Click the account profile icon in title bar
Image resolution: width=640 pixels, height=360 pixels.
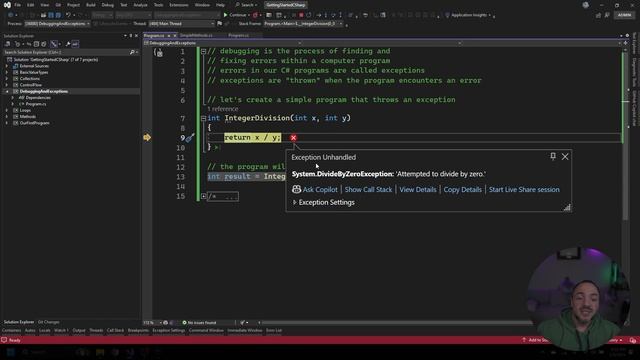(586, 5)
